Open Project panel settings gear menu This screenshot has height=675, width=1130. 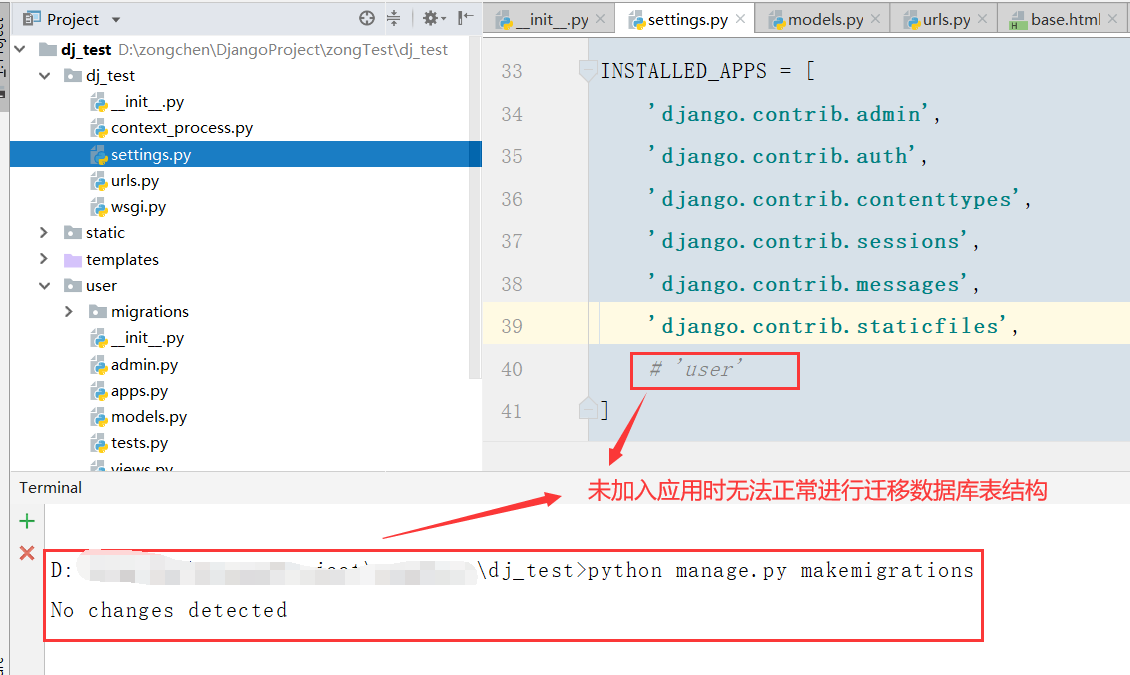(433, 18)
